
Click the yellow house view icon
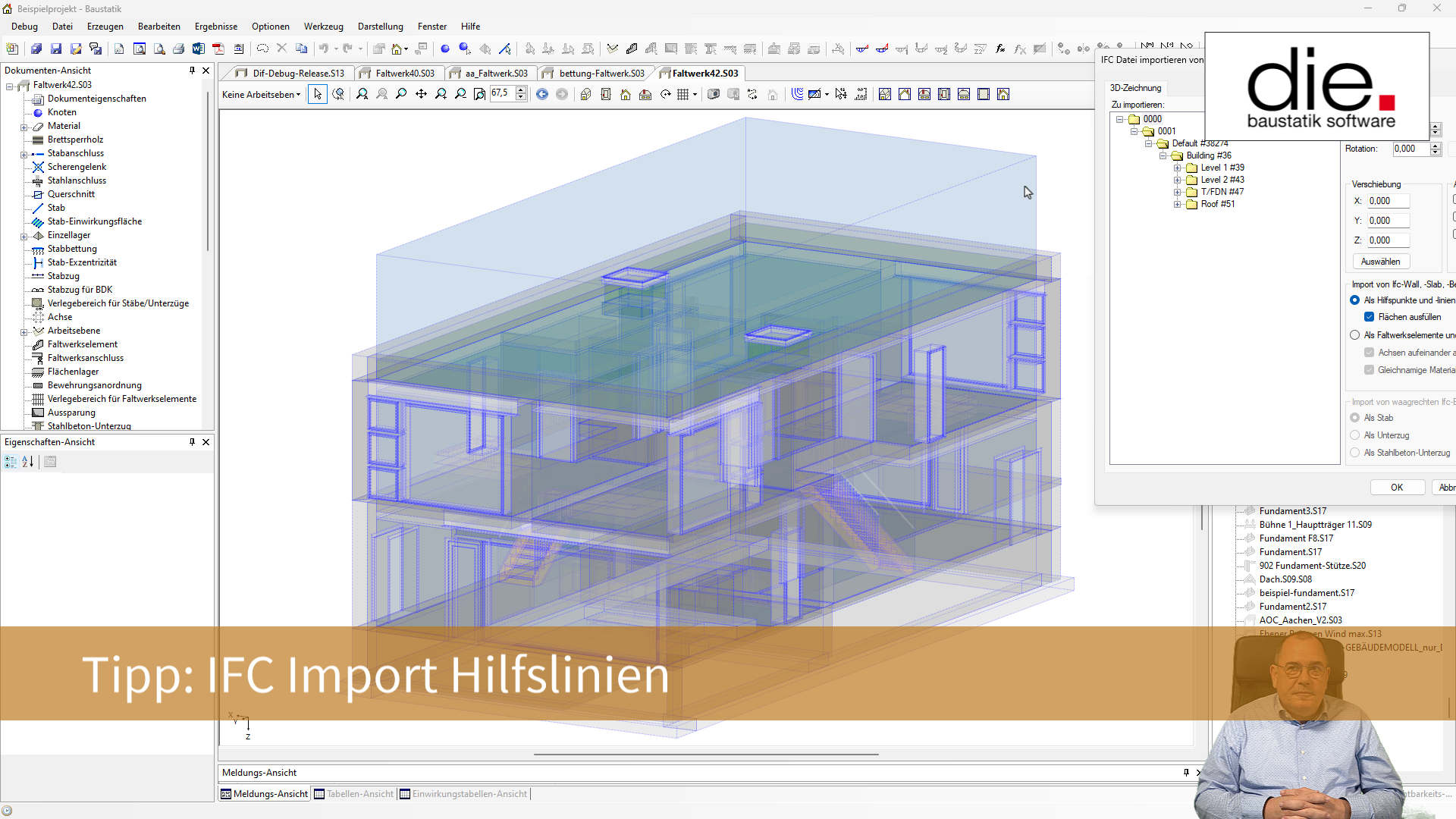pyautogui.click(x=626, y=94)
